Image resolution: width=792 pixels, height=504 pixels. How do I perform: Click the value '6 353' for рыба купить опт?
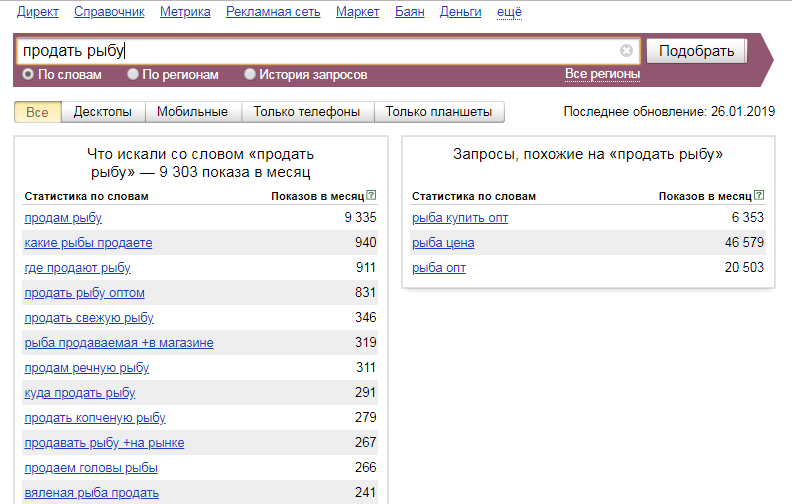coord(748,217)
